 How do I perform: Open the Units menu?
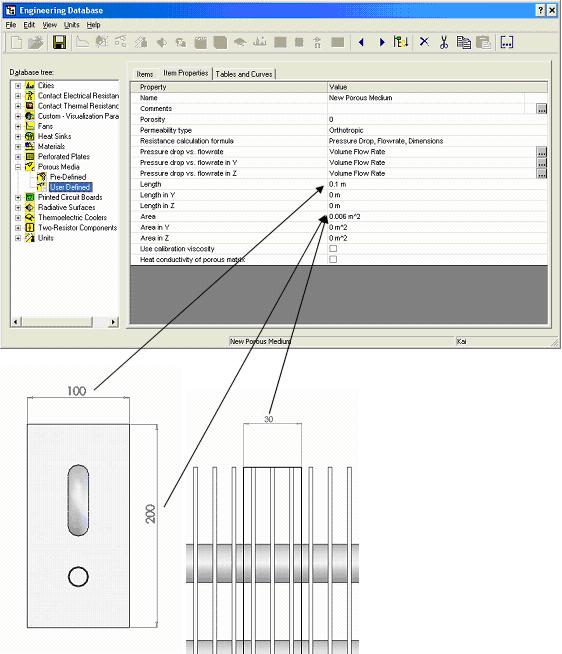[x=71, y=25]
